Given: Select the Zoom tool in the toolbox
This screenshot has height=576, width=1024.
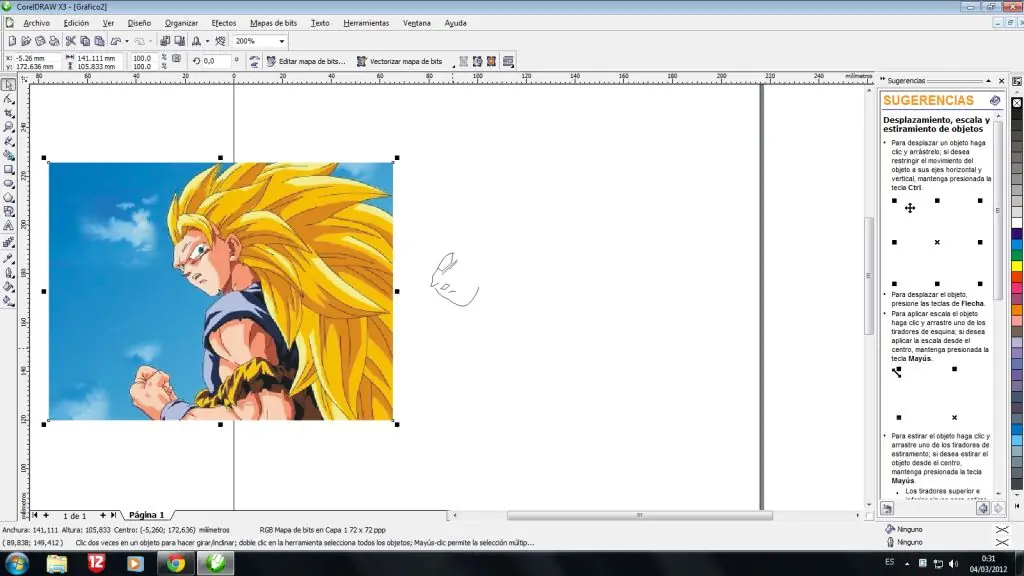Looking at the screenshot, I should (x=9, y=127).
